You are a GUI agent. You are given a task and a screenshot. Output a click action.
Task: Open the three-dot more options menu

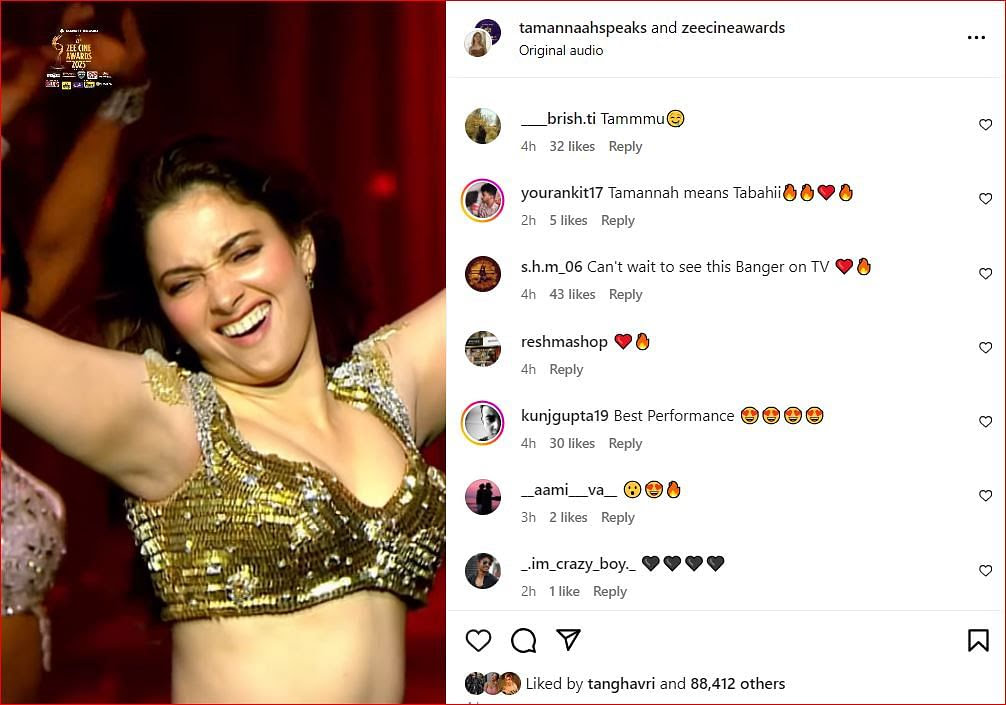point(976,38)
